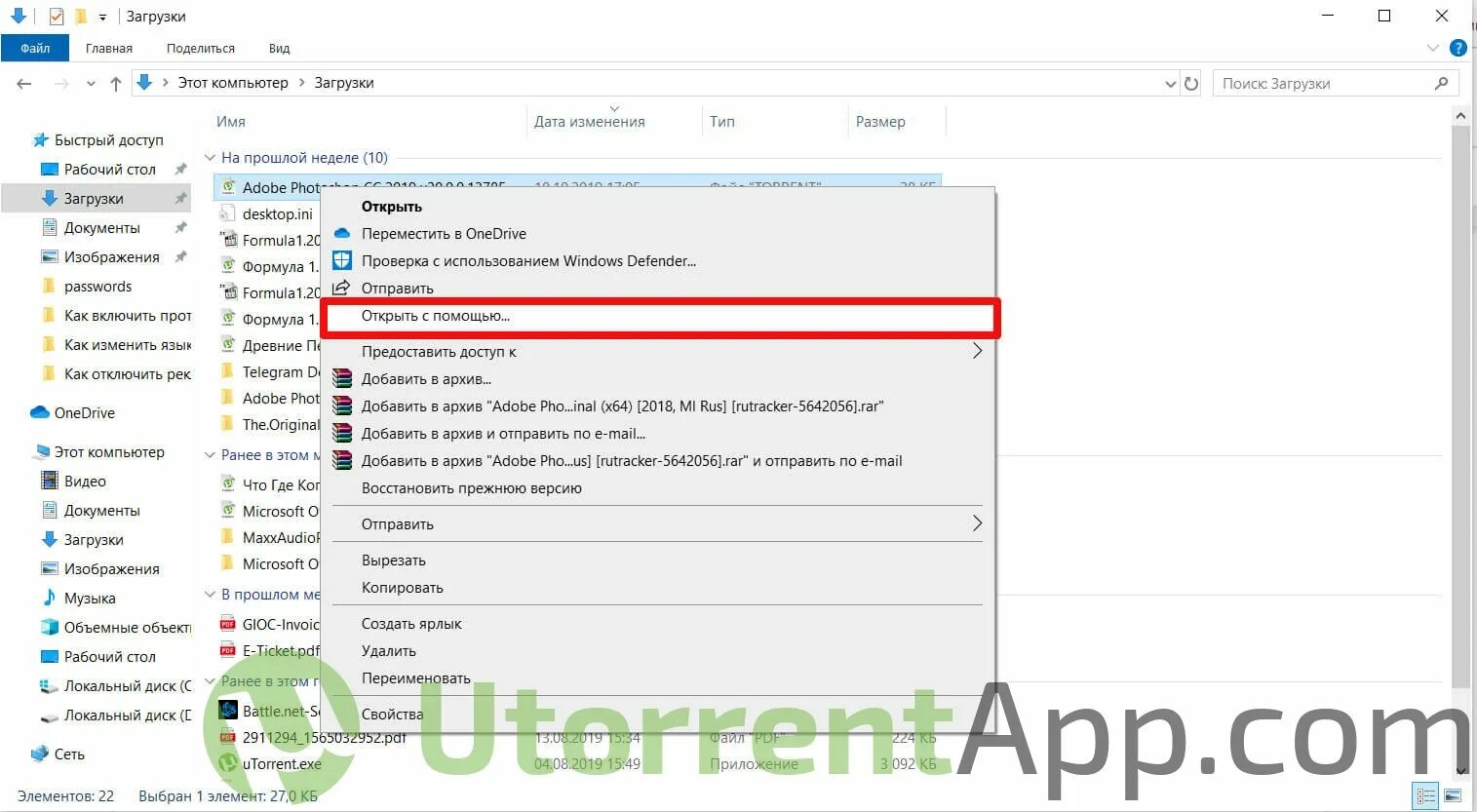
Task: Select Рабочий стол under quick access
Action: pyautogui.click(x=109, y=170)
